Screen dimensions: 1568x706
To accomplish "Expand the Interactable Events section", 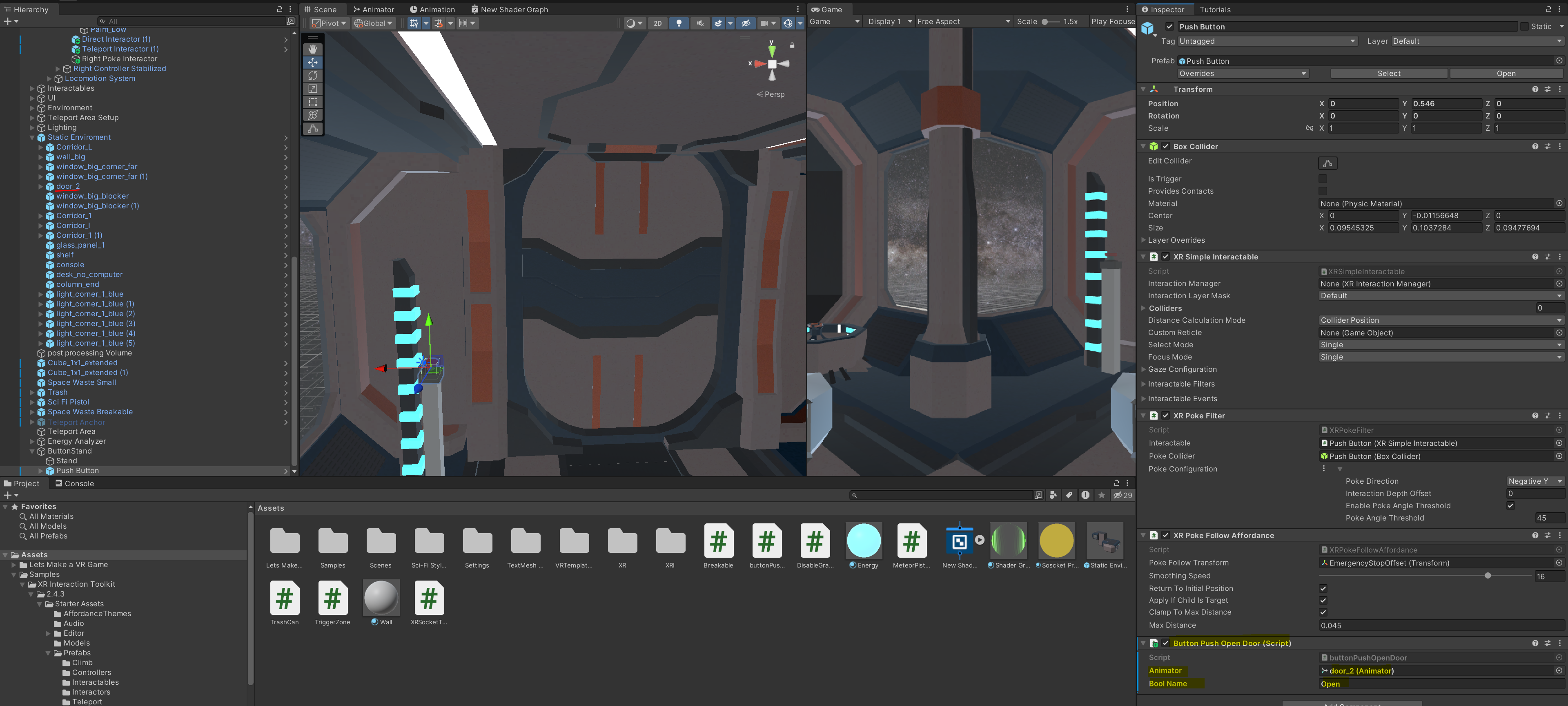I will coord(1182,399).
